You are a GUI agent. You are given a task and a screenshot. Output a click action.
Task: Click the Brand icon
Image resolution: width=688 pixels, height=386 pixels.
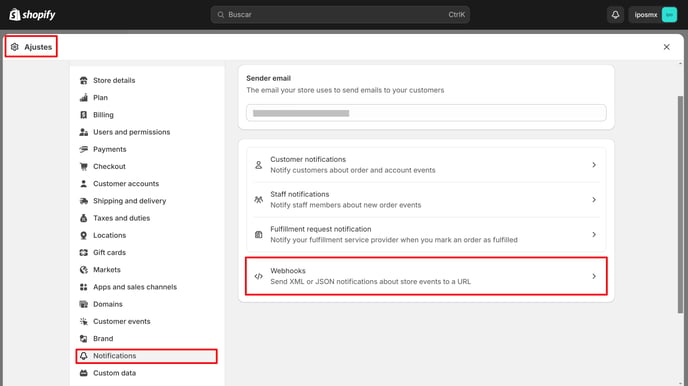(x=83, y=339)
